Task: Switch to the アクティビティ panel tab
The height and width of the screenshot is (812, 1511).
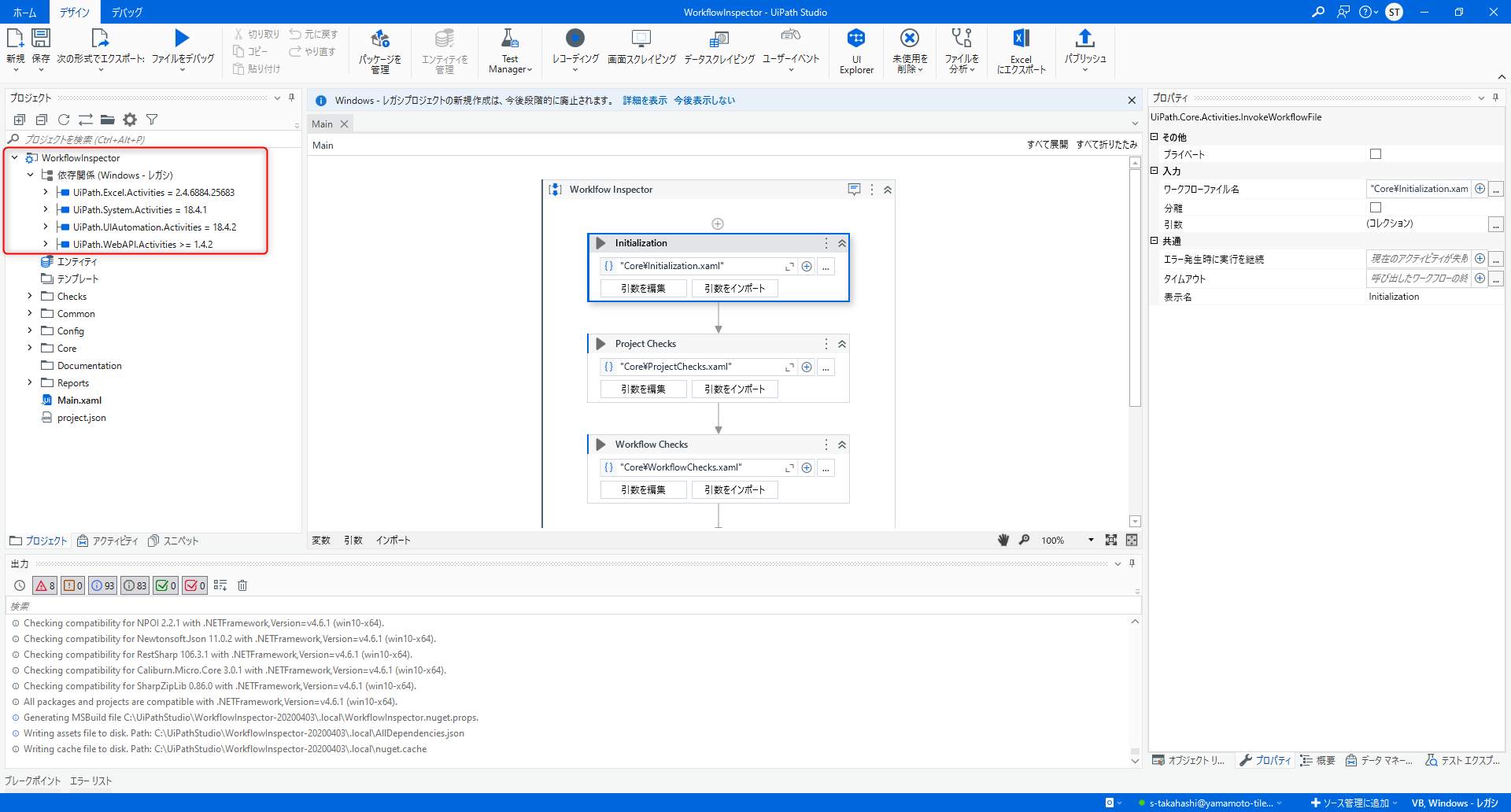Action: click(x=107, y=541)
